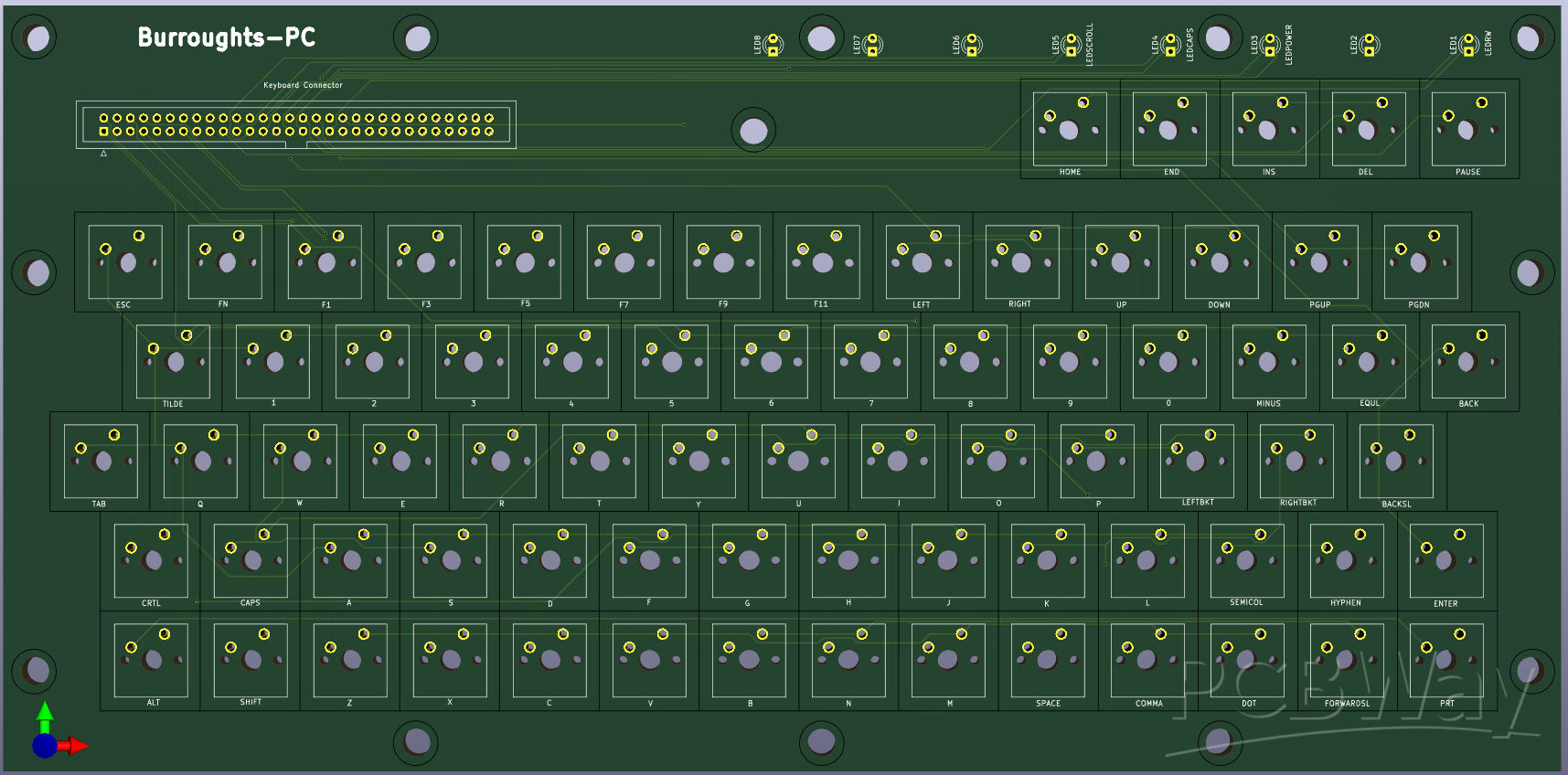Select the UP arrow key footprint

point(1122,262)
